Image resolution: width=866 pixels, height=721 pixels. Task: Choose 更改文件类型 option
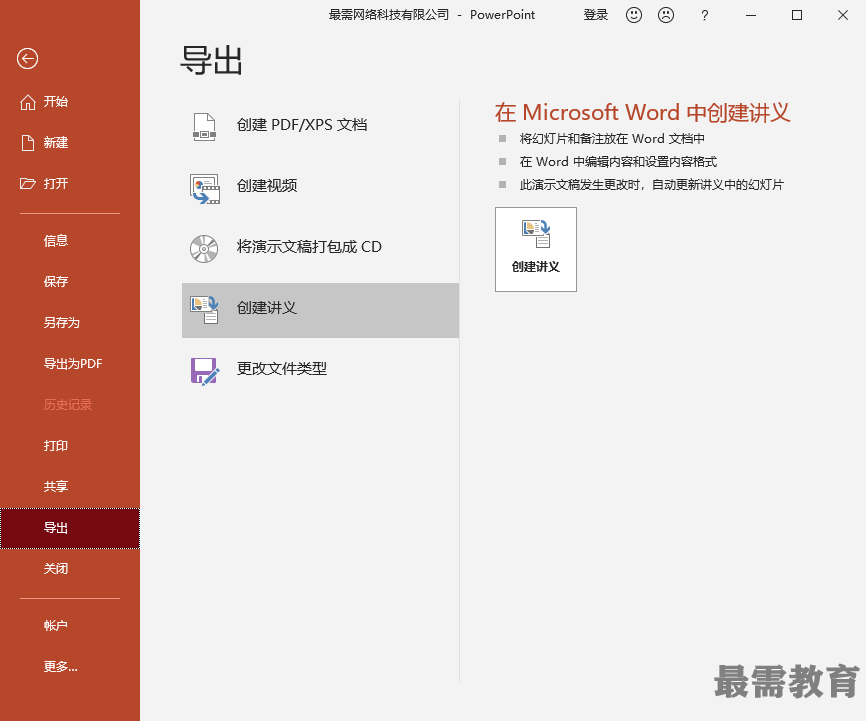click(x=320, y=369)
